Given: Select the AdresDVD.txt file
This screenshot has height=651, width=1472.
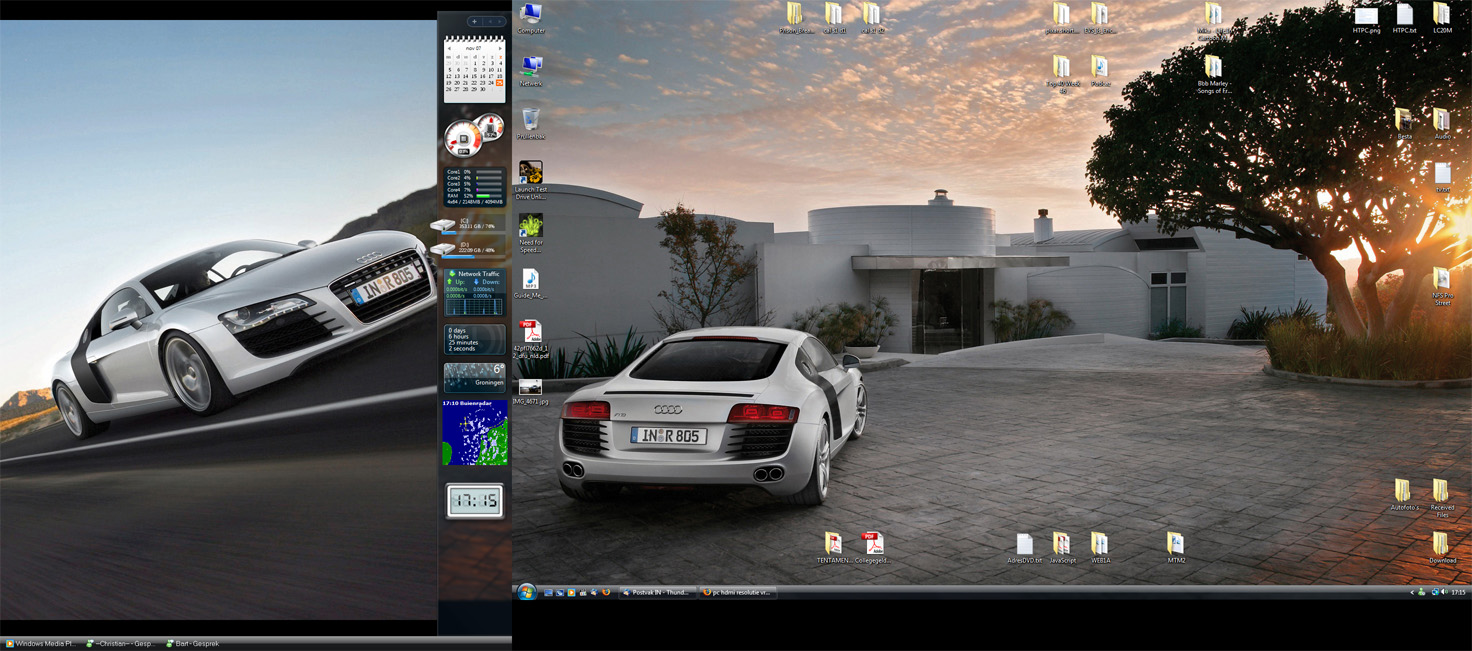Looking at the screenshot, I should (x=1024, y=548).
